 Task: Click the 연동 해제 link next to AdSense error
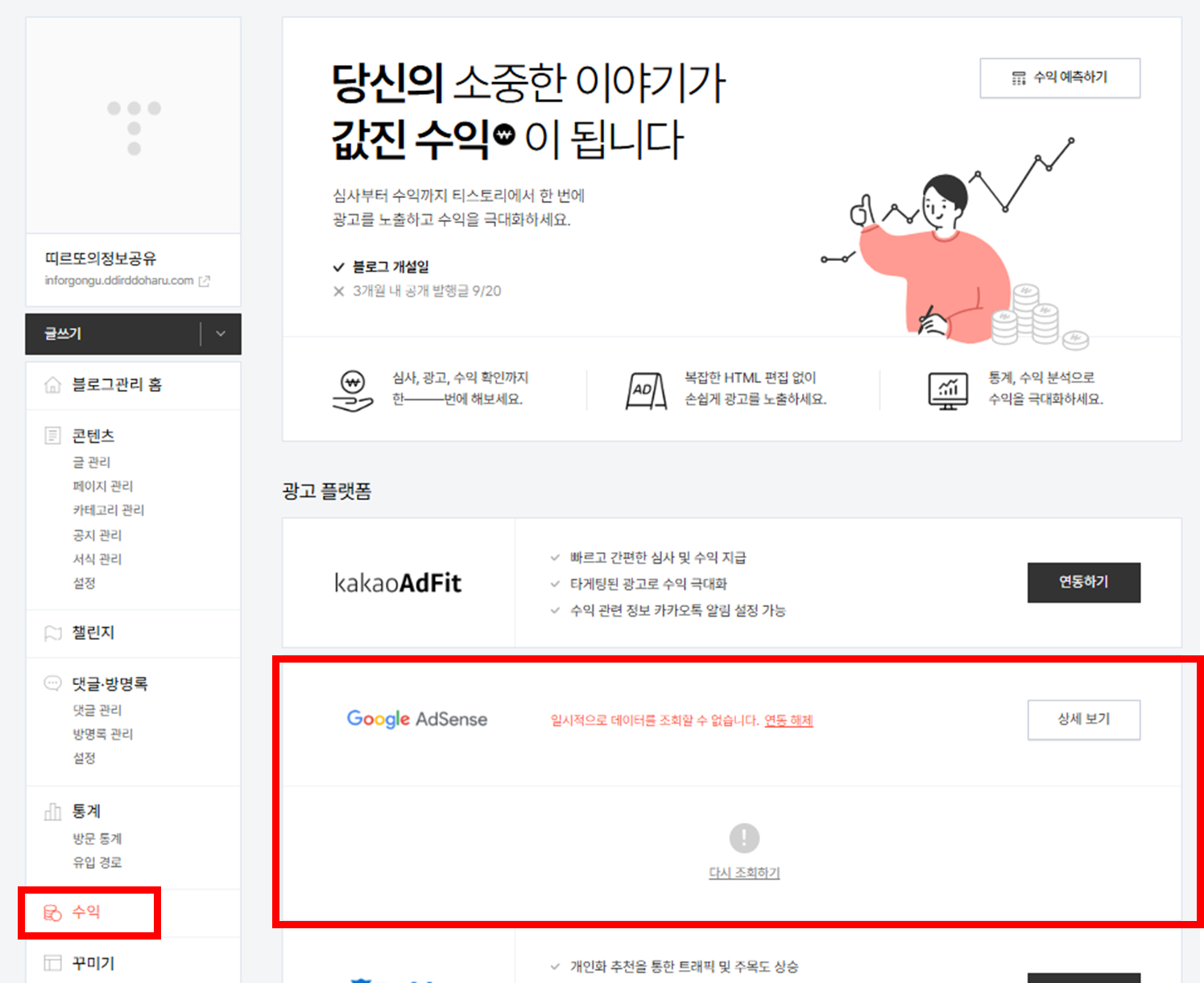point(789,721)
